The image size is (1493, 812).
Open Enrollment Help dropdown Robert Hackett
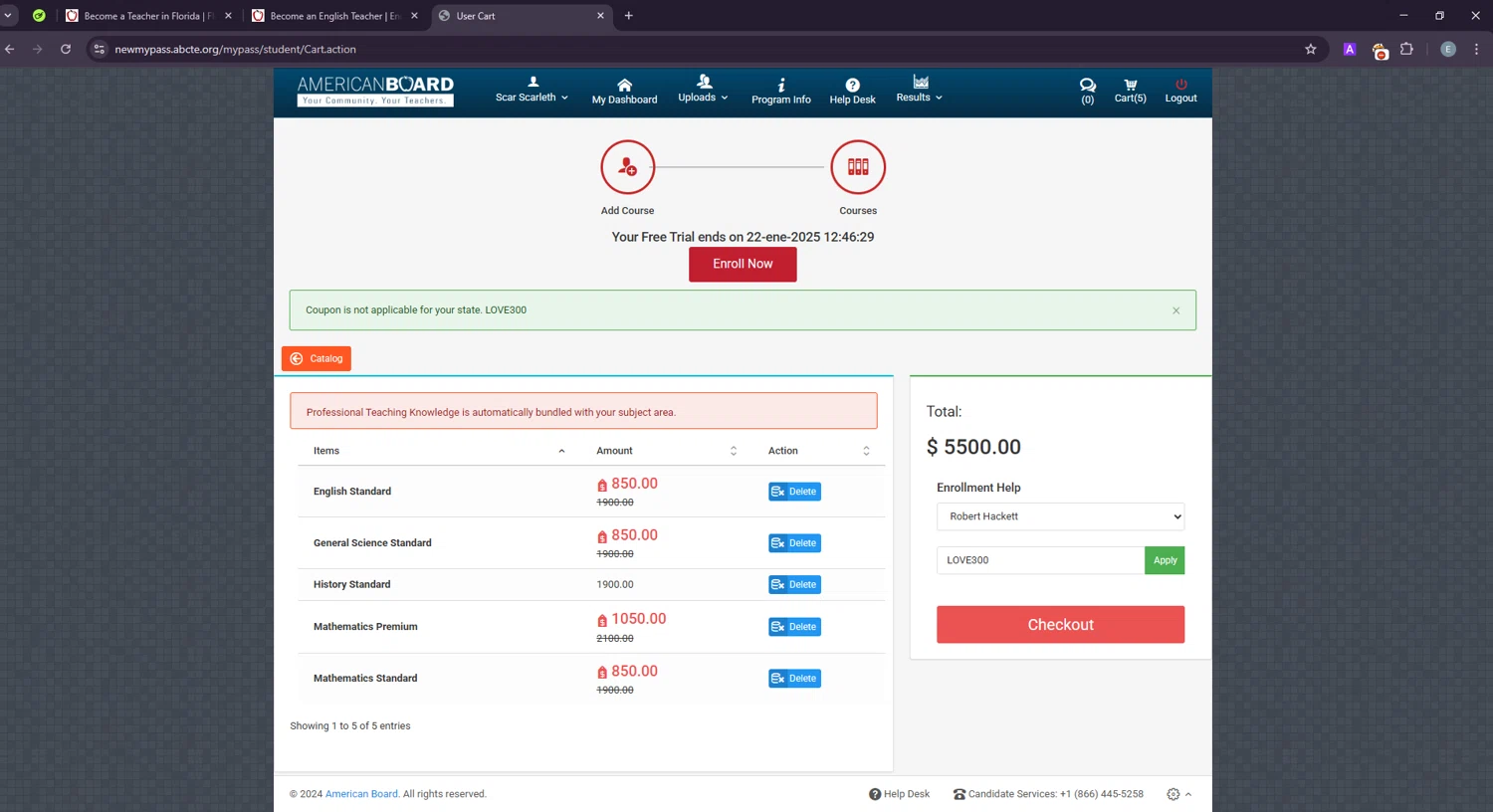point(1060,516)
